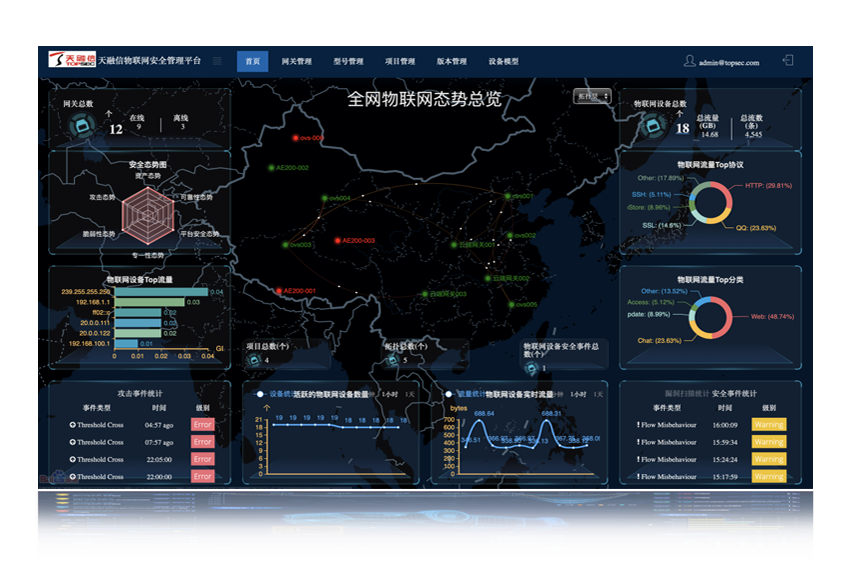Select the red ovs-006 node on the map

coord(295,138)
